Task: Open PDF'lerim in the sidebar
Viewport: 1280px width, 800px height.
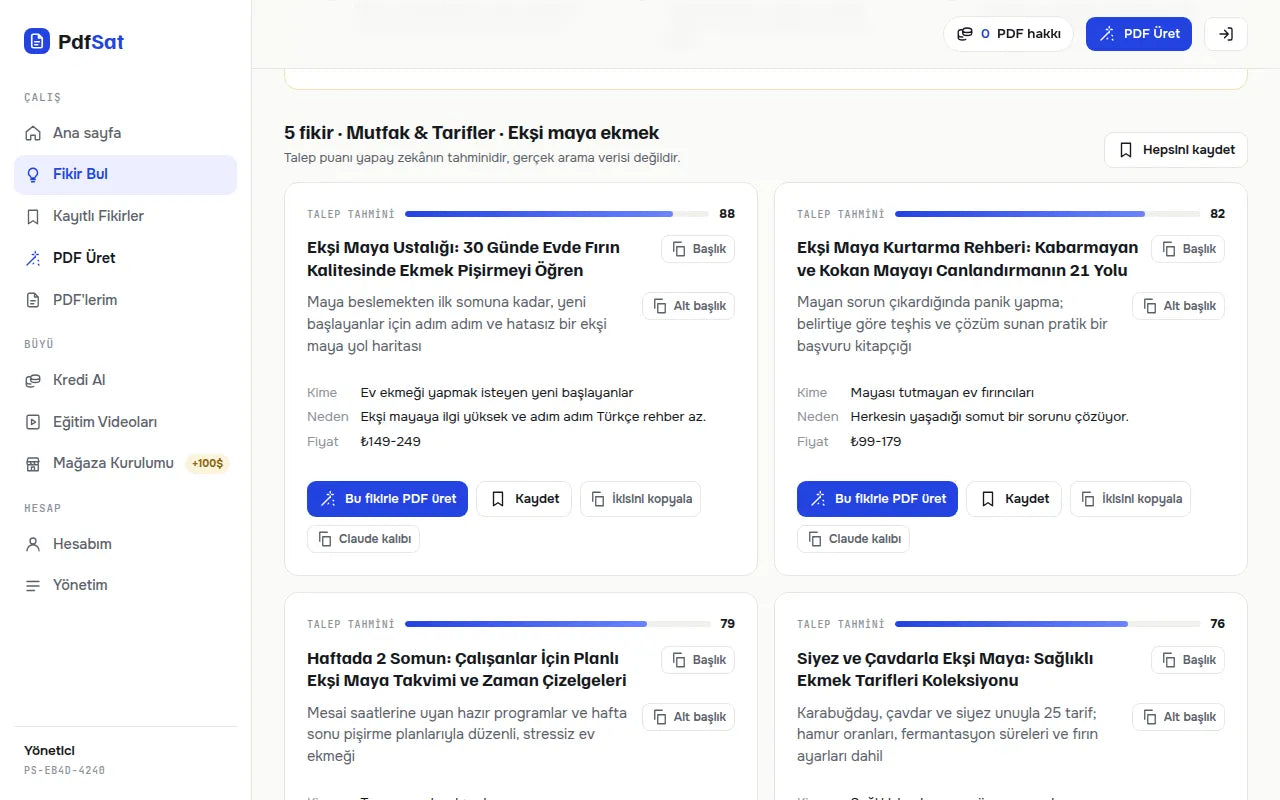Action: point(125,300)
